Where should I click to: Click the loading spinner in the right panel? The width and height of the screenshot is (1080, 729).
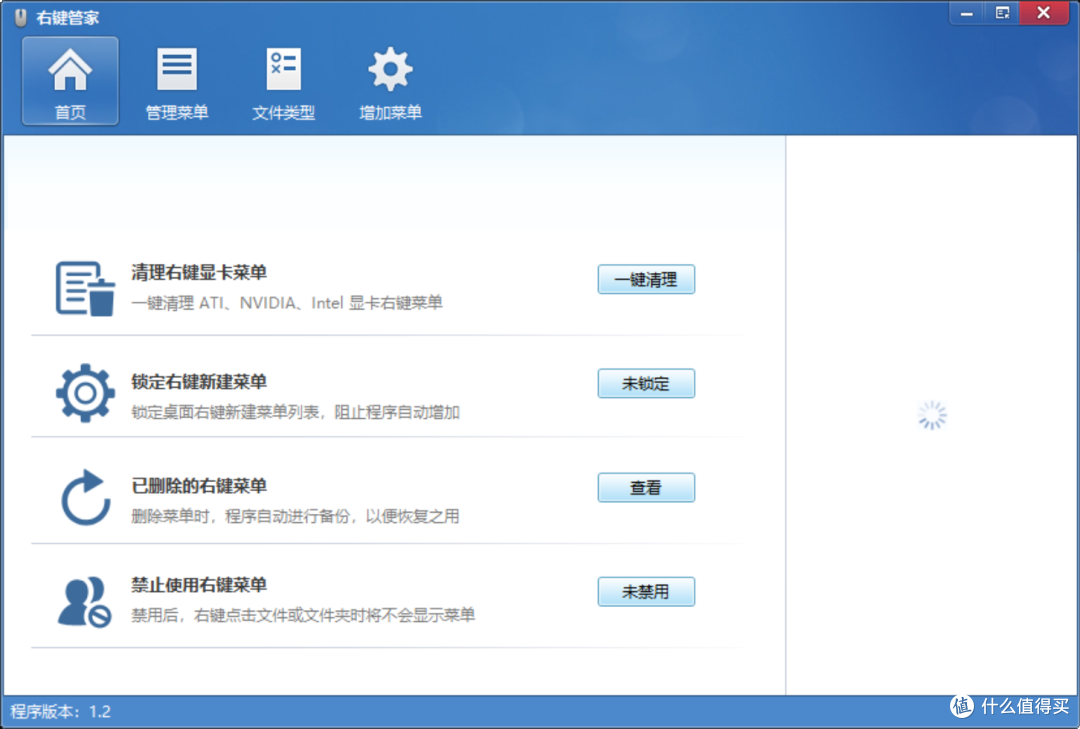[x=933, y=415]
